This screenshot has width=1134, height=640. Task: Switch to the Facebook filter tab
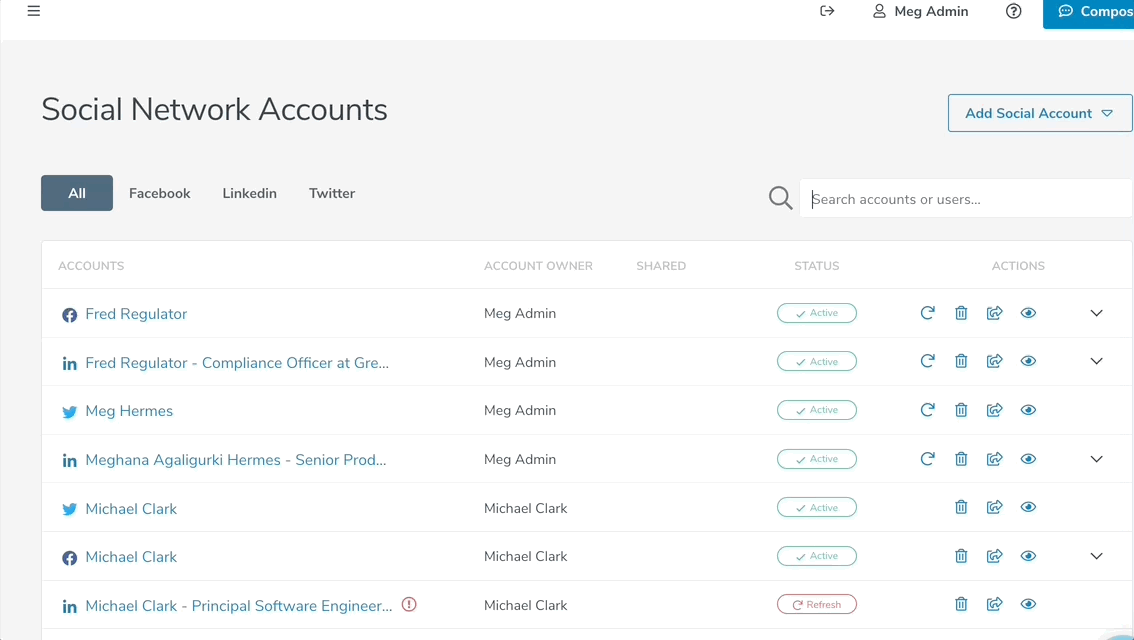159,193
